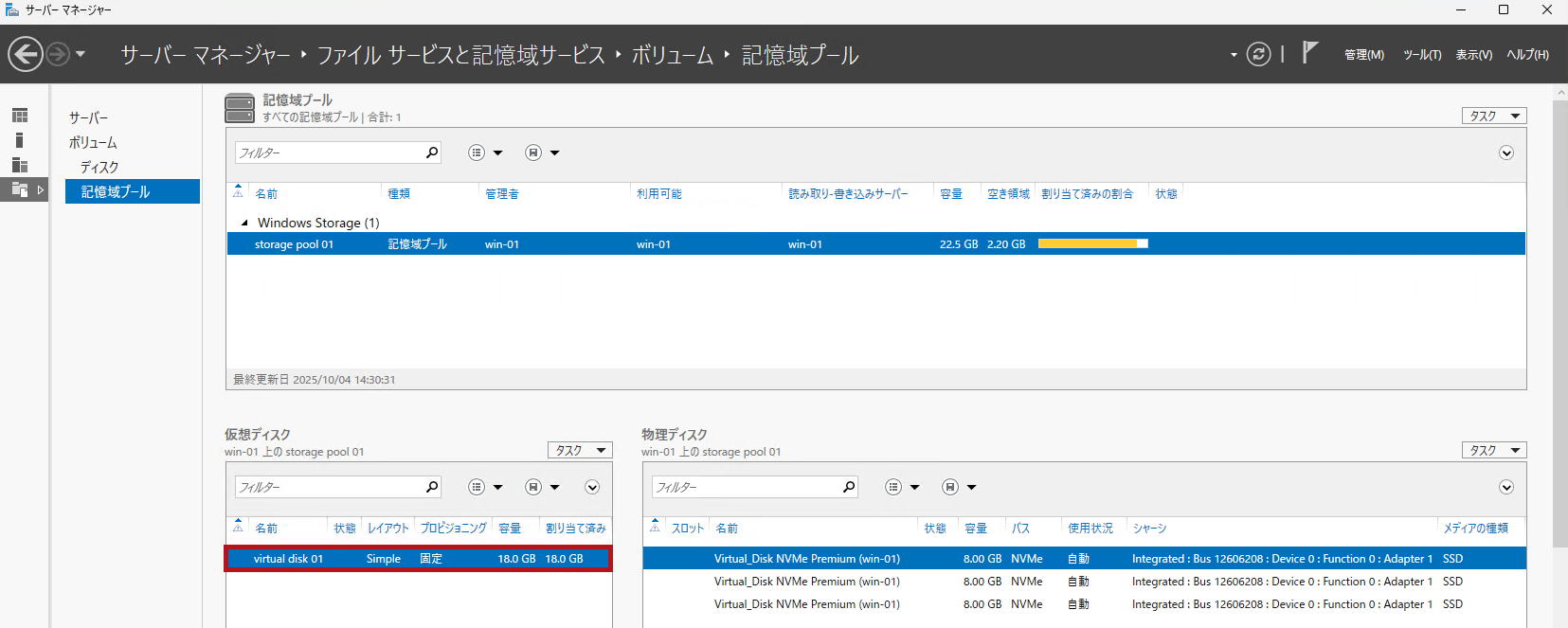Click the refresh icon in header

click(x=1258, y=54)
